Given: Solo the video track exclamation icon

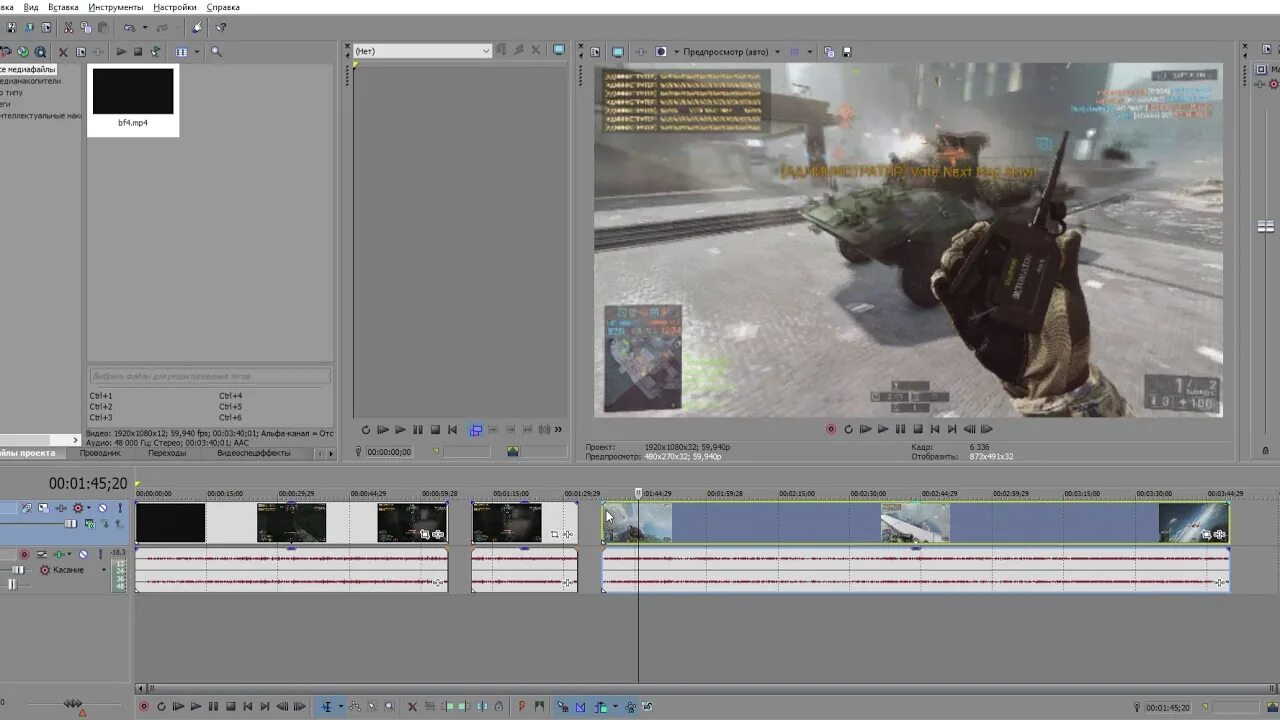Looking at the screenshot, I should [x=120, y=508].
